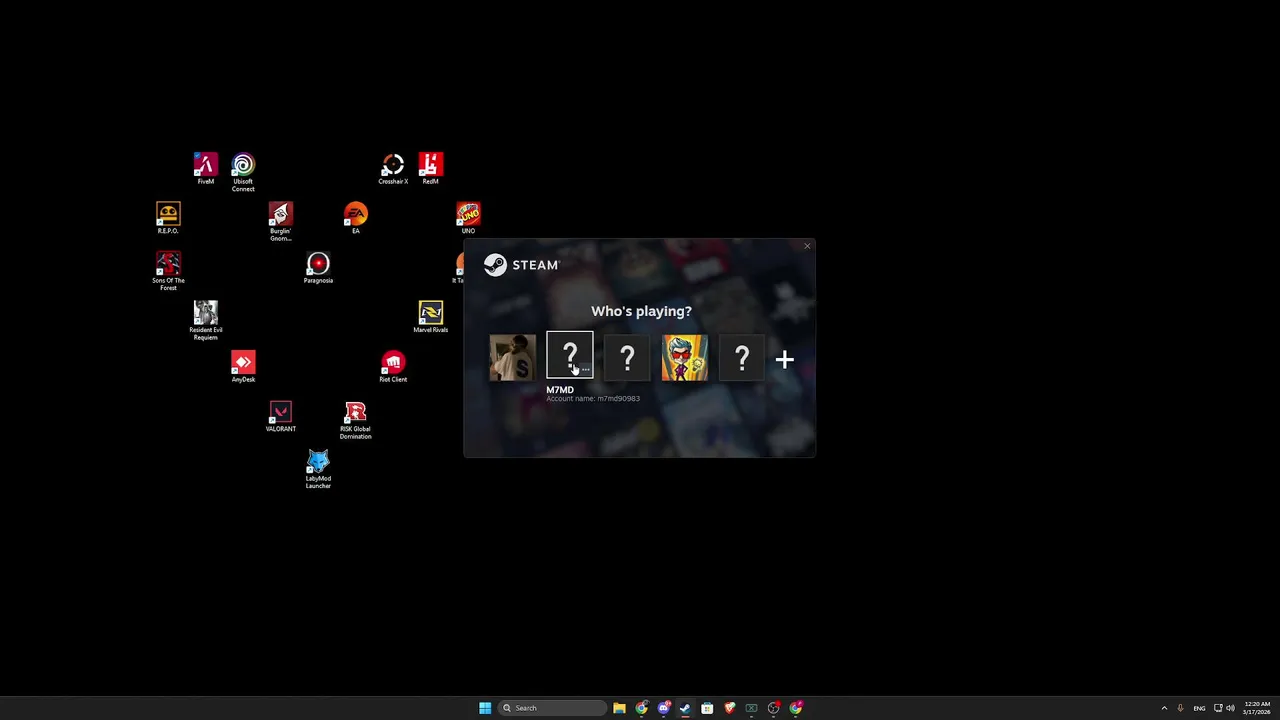The width and height of the screenshot is (1280, 720).
Task: Click the microphone tray icon
Action: (1180, 708)
